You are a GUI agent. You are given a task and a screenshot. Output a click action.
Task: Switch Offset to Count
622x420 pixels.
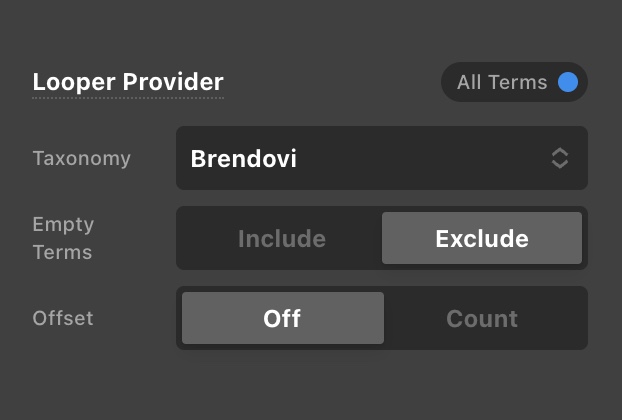[x=482, y=318]
